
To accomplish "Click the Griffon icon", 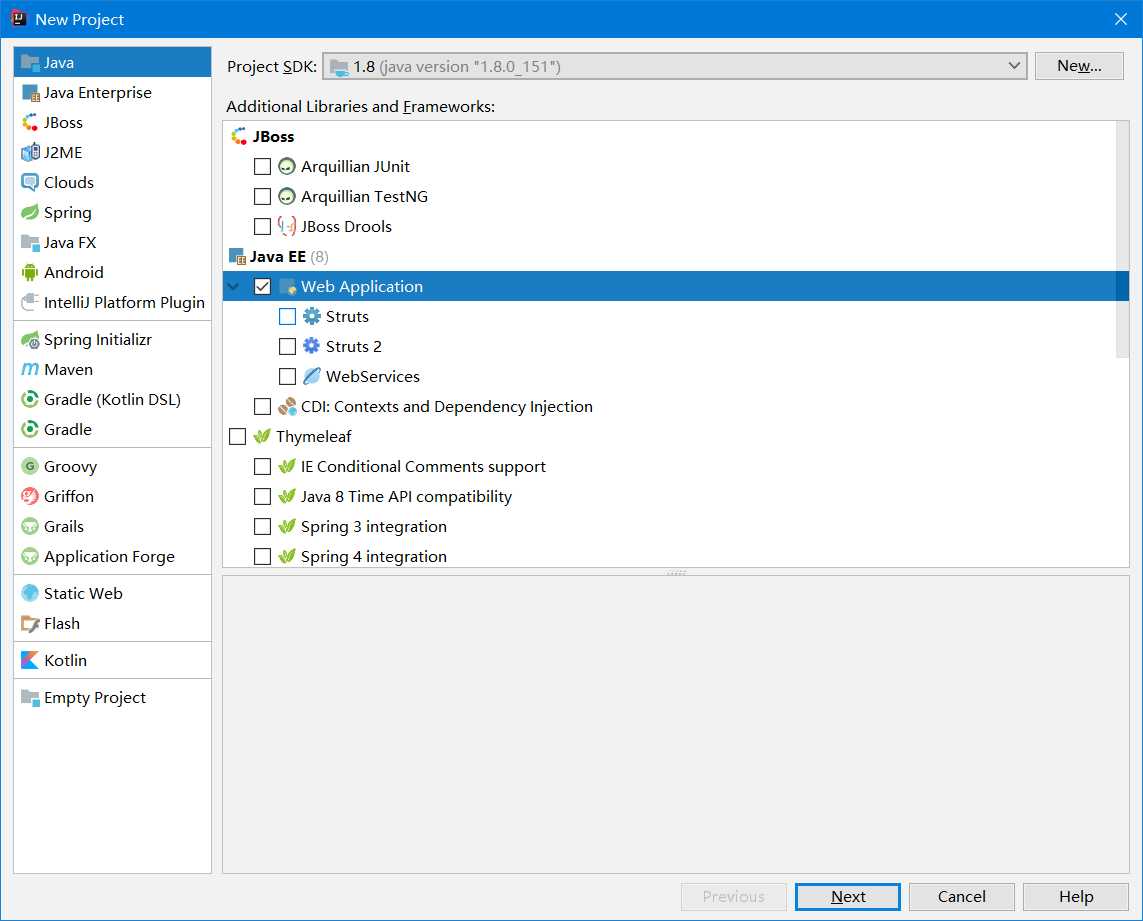I will click(x=30, y=497).
